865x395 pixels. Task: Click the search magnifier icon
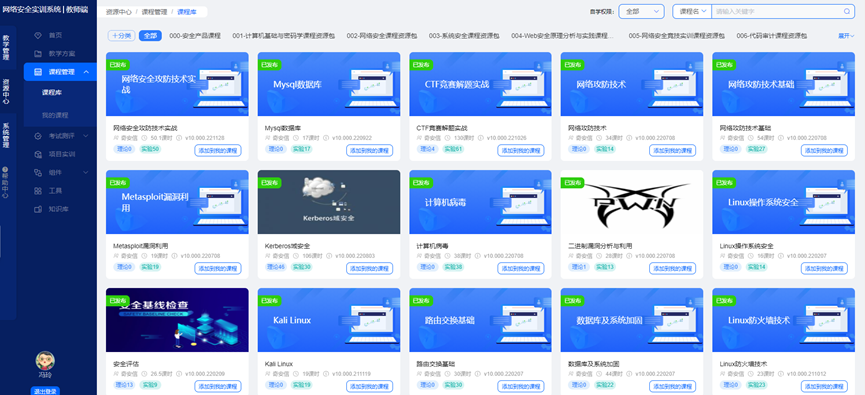pyautogui.click(x=847, y=11)
